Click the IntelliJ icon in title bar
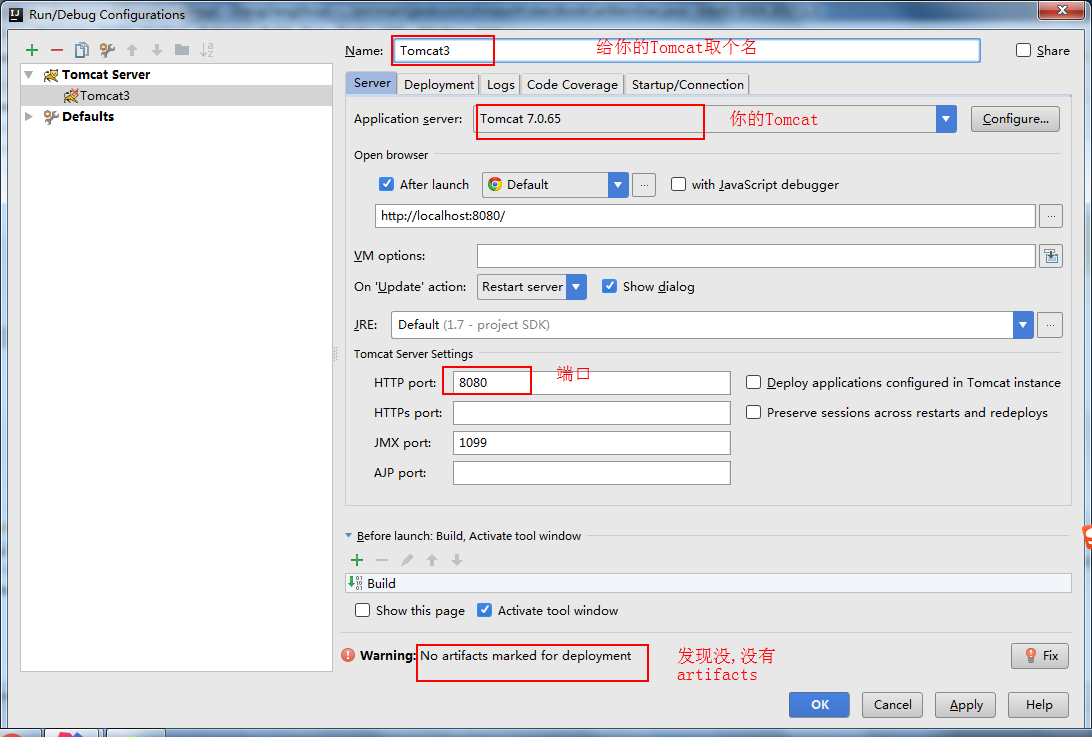This screenshot has height=737, width=1092. pyautogui.click(x=15, y=14)
